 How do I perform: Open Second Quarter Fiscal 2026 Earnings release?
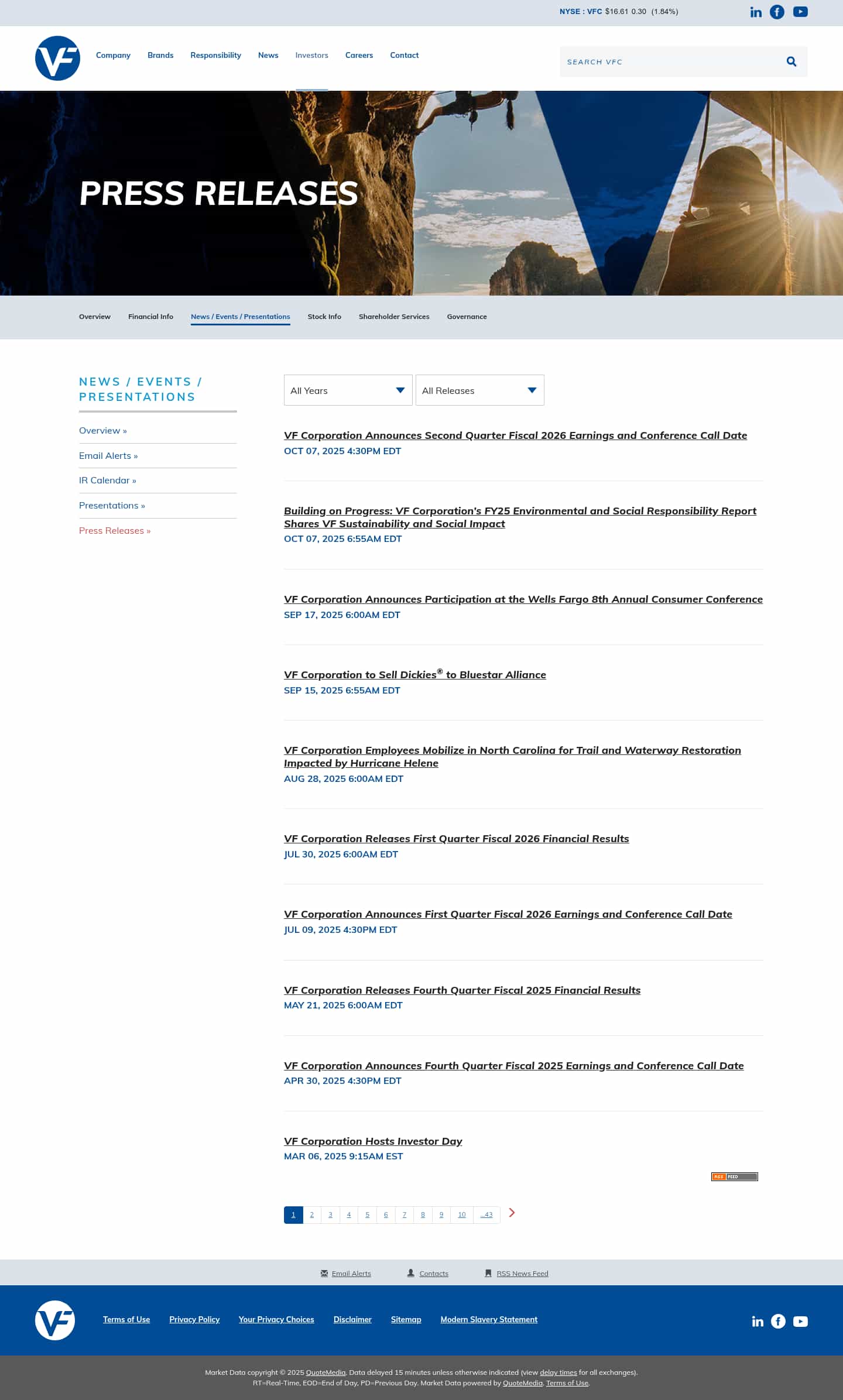pos(515,435)
